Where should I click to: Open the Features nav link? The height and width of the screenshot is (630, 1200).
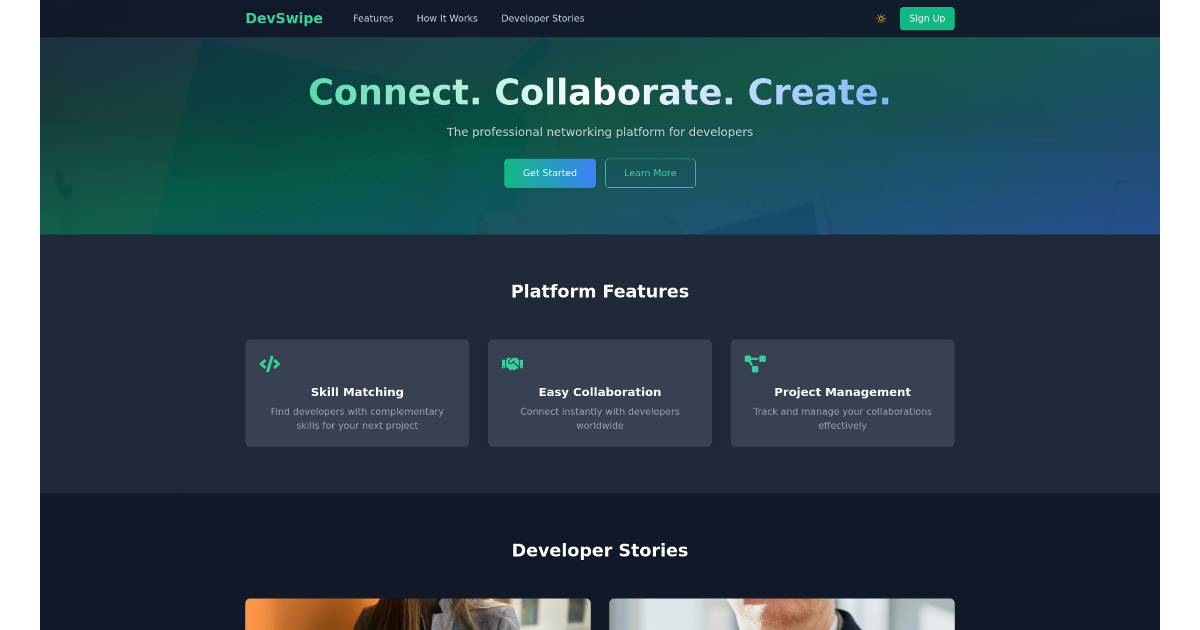click(373, 18)
